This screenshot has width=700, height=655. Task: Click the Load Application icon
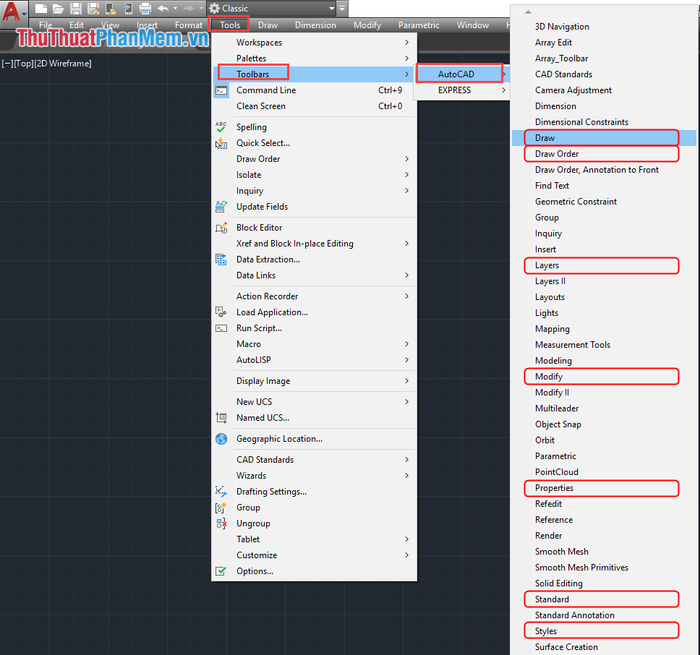click(221, 312)
